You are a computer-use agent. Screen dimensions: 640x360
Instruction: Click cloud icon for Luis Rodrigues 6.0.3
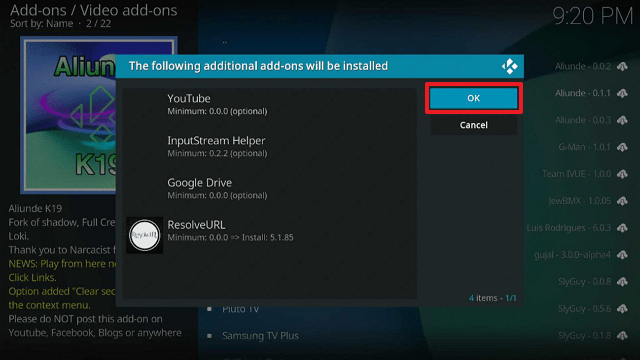click(622, 228)
